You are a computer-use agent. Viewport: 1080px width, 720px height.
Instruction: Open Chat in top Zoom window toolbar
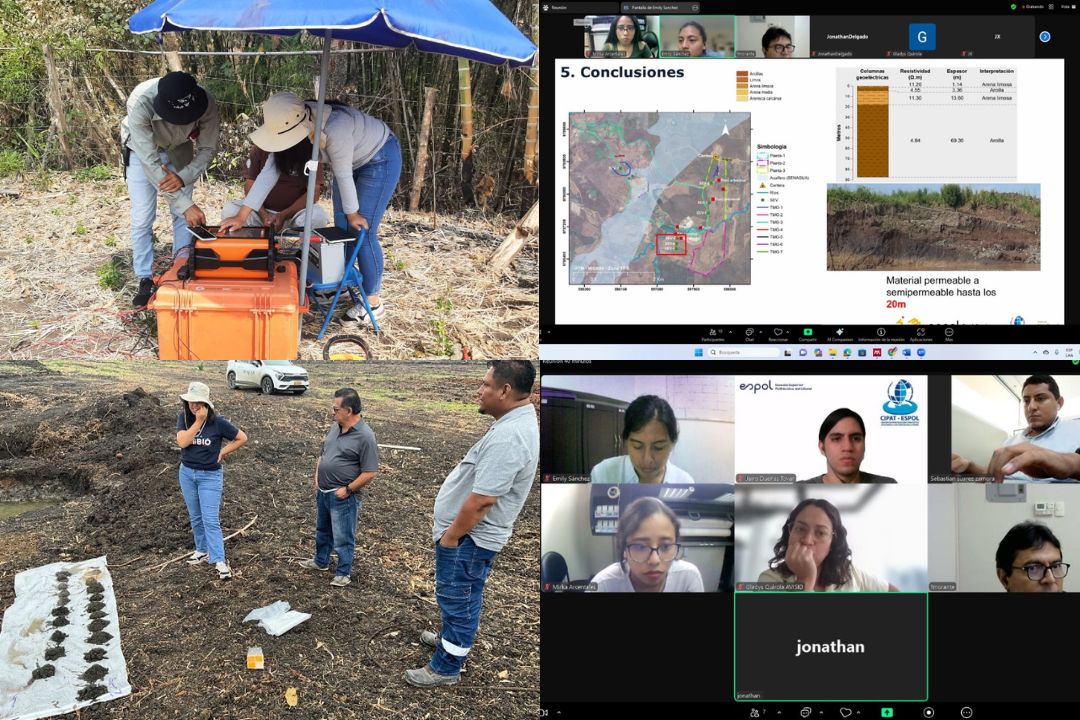pyautogui.click(x=749, y=335)
